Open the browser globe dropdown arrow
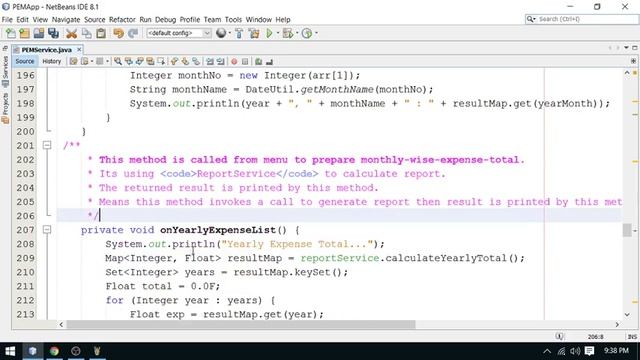The image size is (640, 360). (x=229, y=33)
